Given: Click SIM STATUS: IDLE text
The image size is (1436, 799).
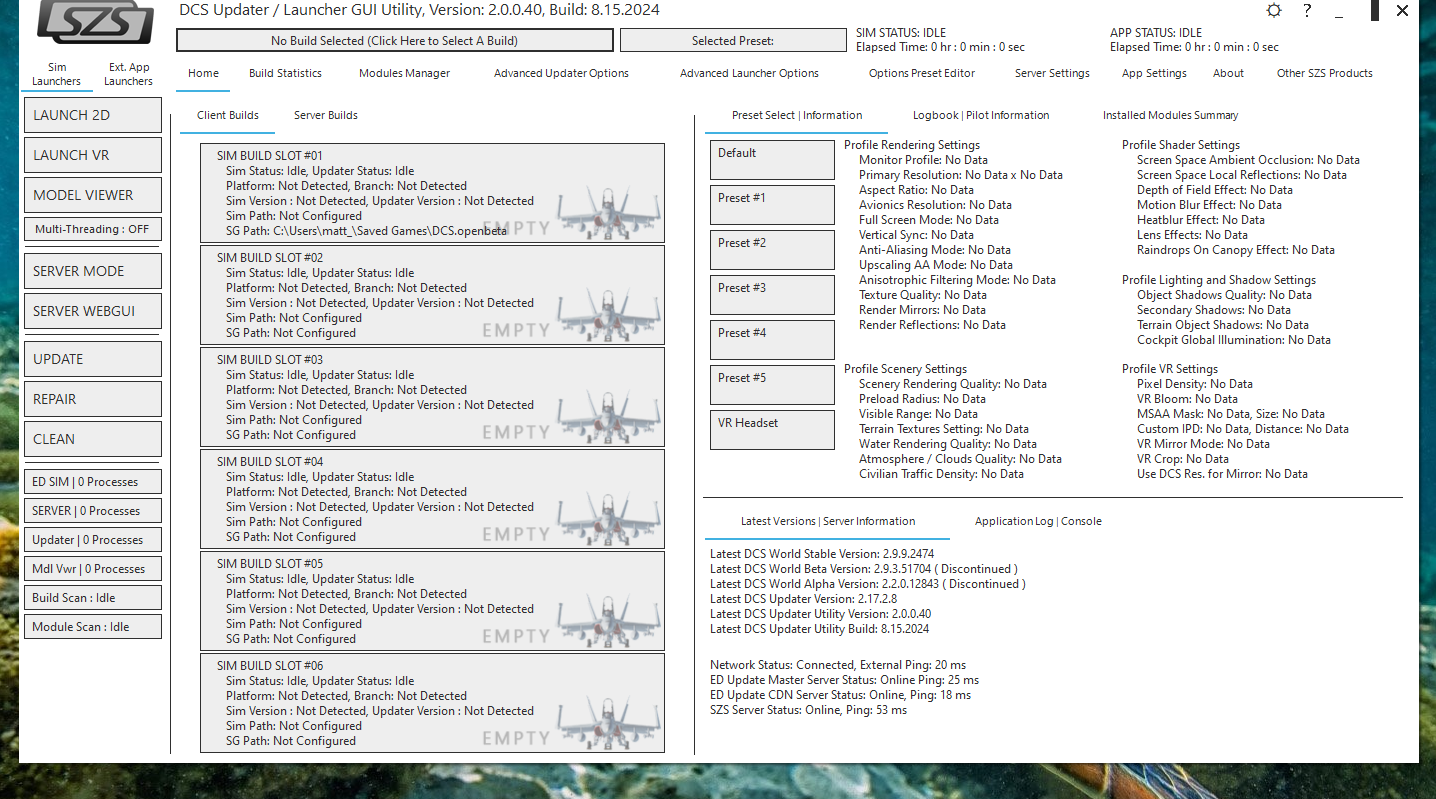Looking at the screenshot, I should point(901,33).
